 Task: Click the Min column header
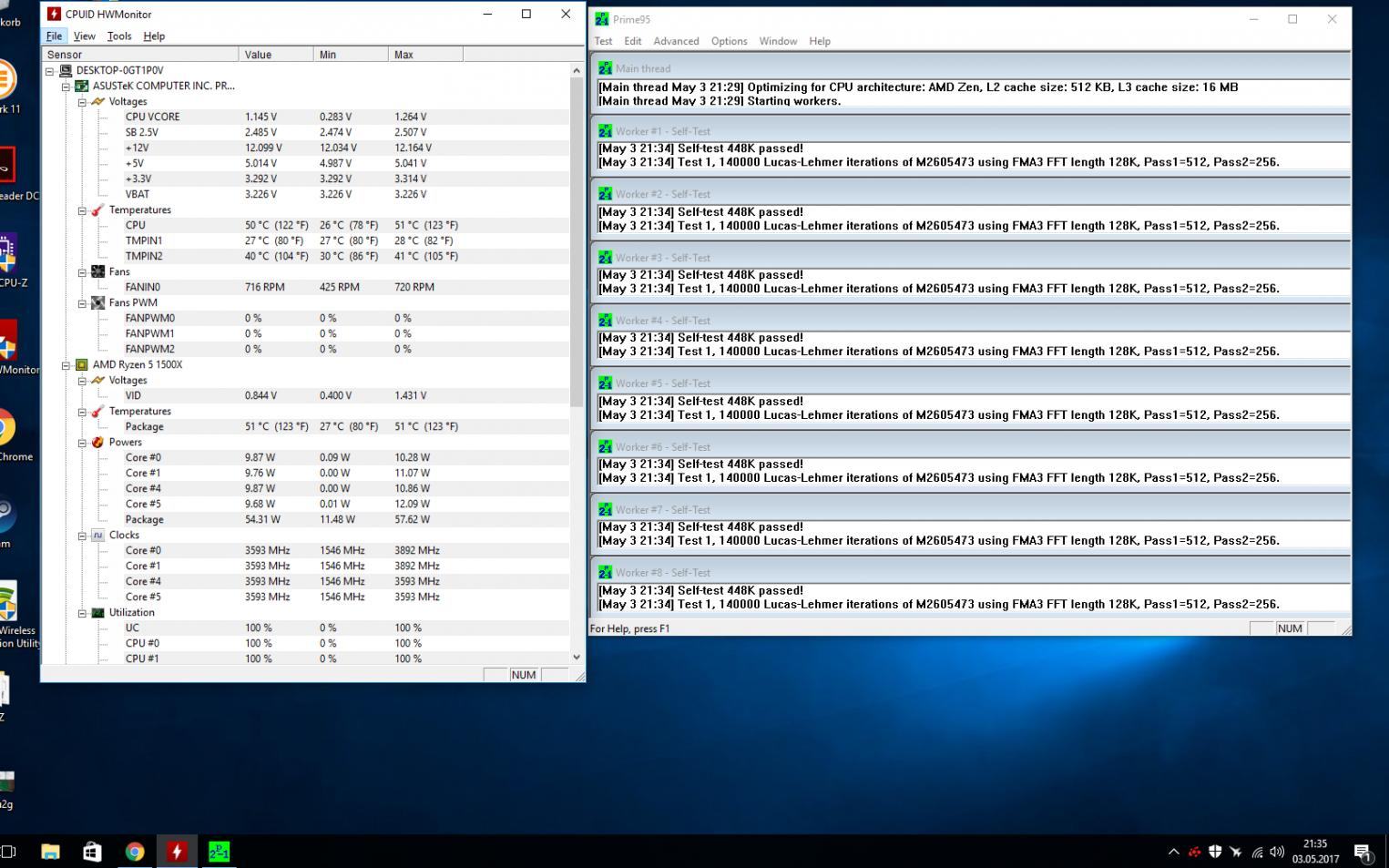point(351,55)
